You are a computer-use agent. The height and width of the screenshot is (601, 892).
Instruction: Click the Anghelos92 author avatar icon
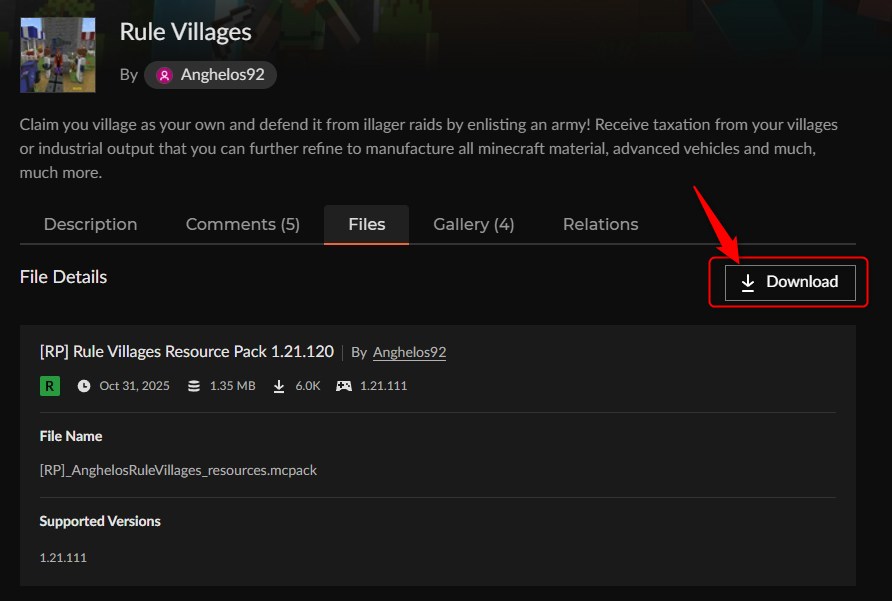click(164, 75)
